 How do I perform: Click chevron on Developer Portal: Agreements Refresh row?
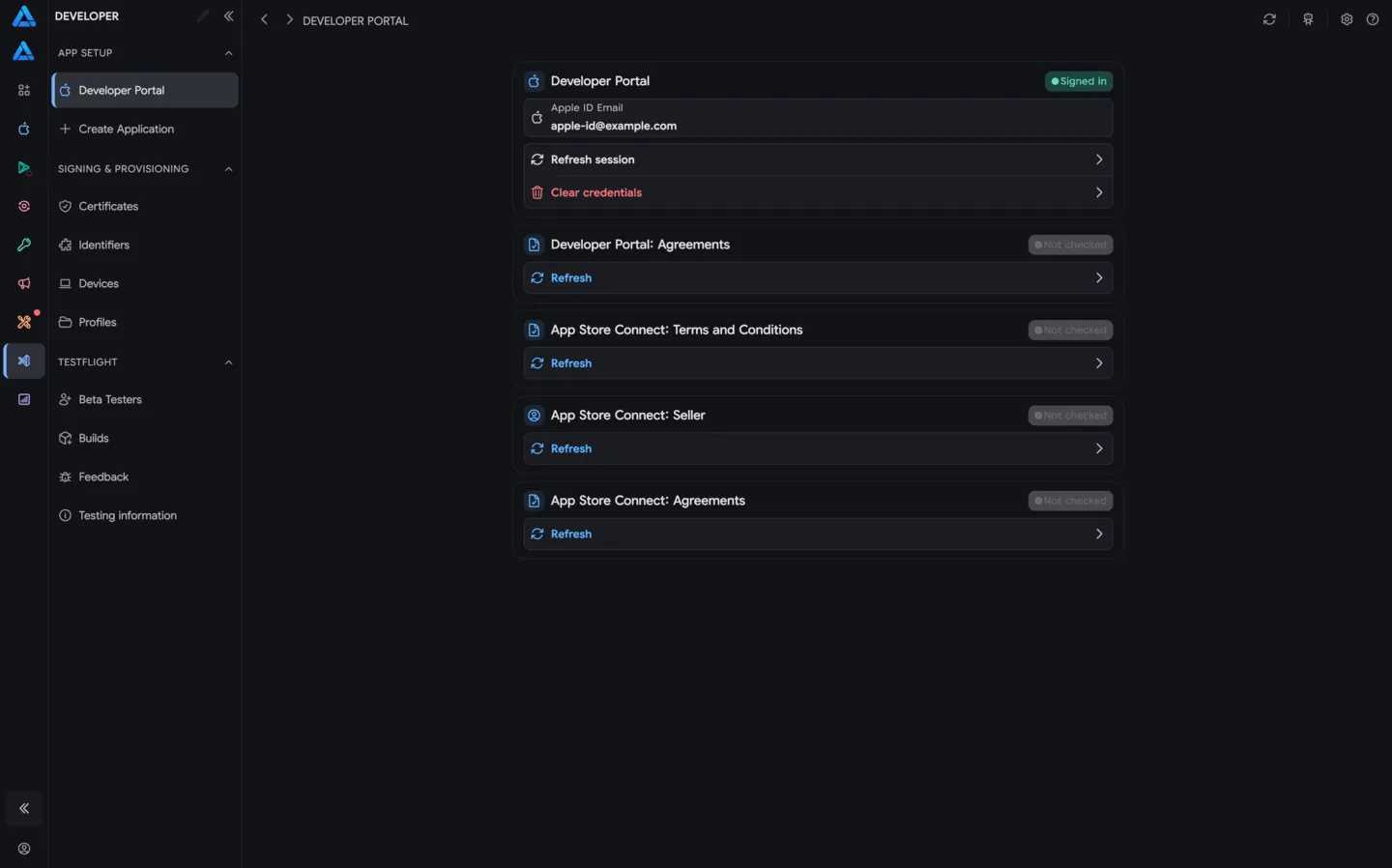(x=1099, y=277)
